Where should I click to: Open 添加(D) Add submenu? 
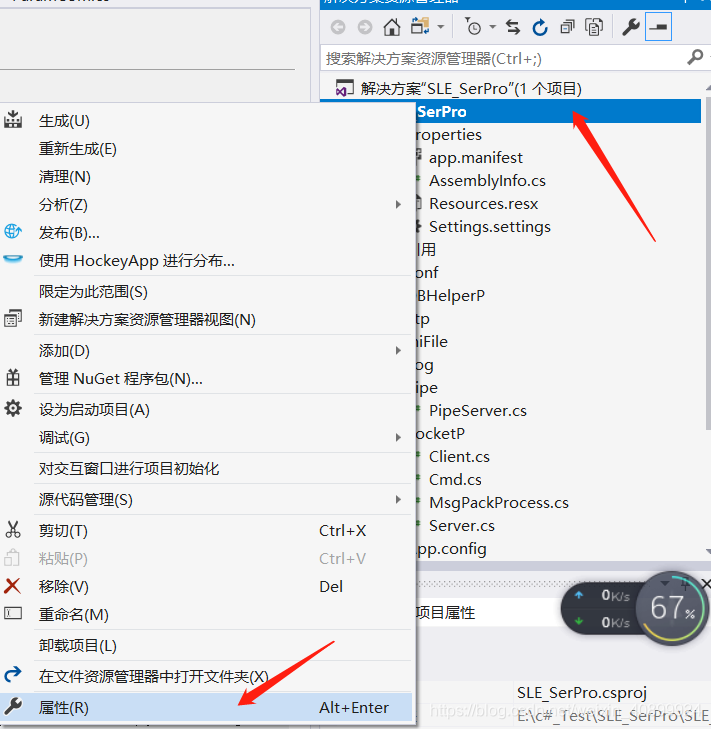coord(206,351)
